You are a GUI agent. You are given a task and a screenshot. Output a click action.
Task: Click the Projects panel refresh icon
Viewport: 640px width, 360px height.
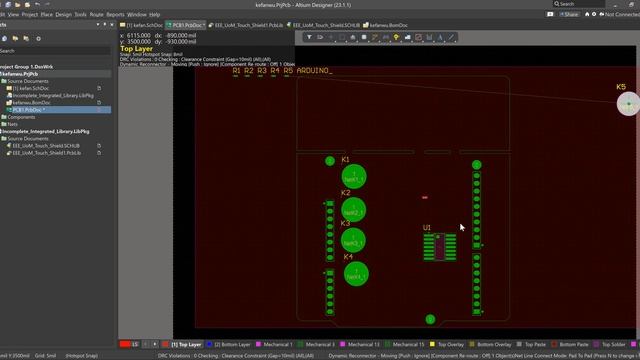4,38
